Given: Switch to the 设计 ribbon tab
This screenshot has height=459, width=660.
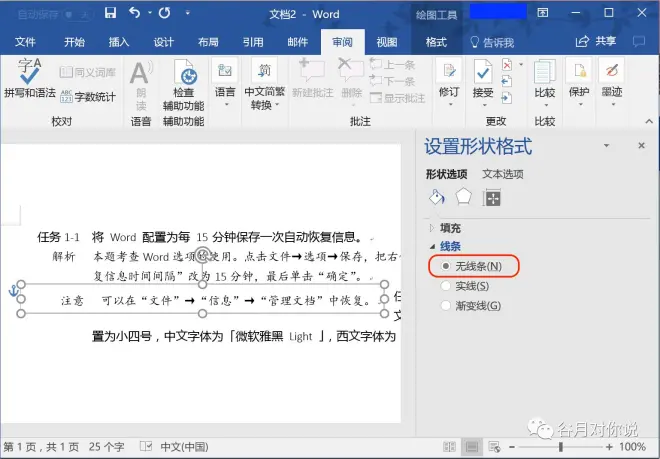Looking at the screenshot, I should [x=163, y=42].
